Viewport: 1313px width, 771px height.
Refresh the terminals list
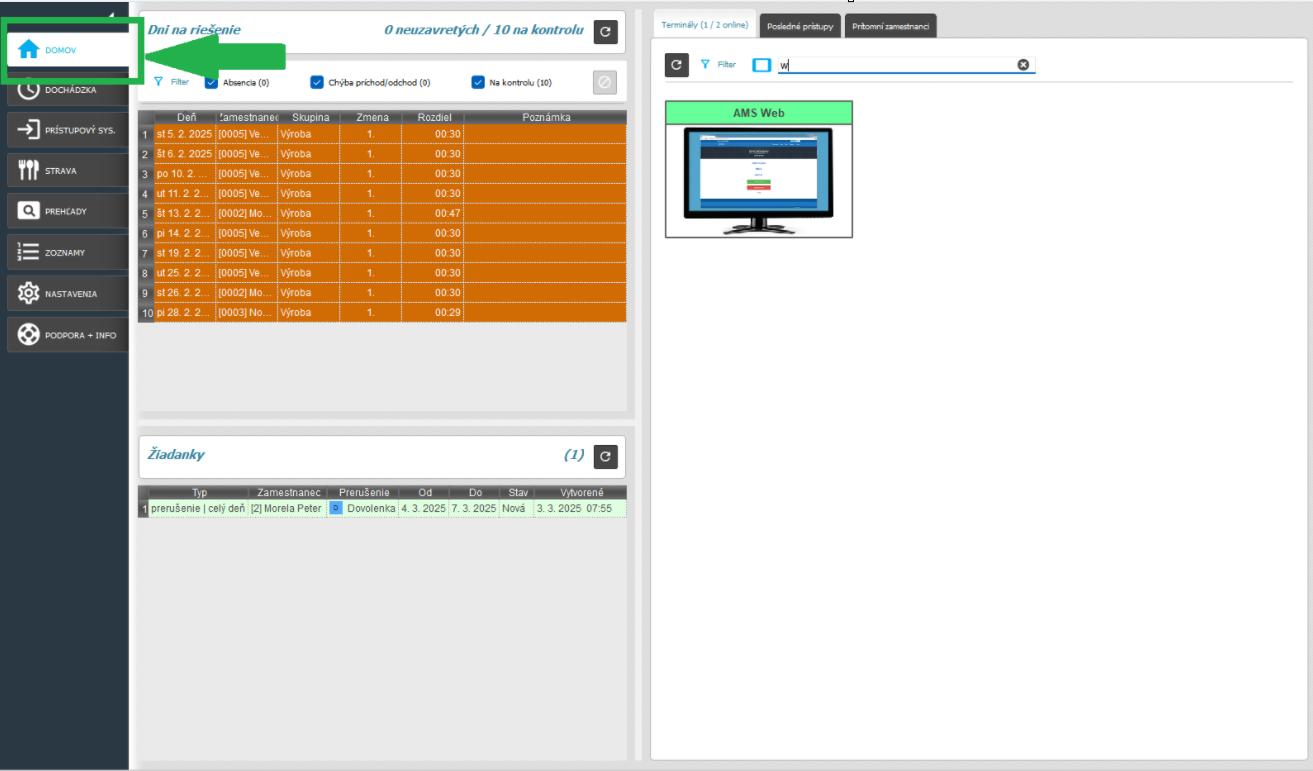[677, 65]
